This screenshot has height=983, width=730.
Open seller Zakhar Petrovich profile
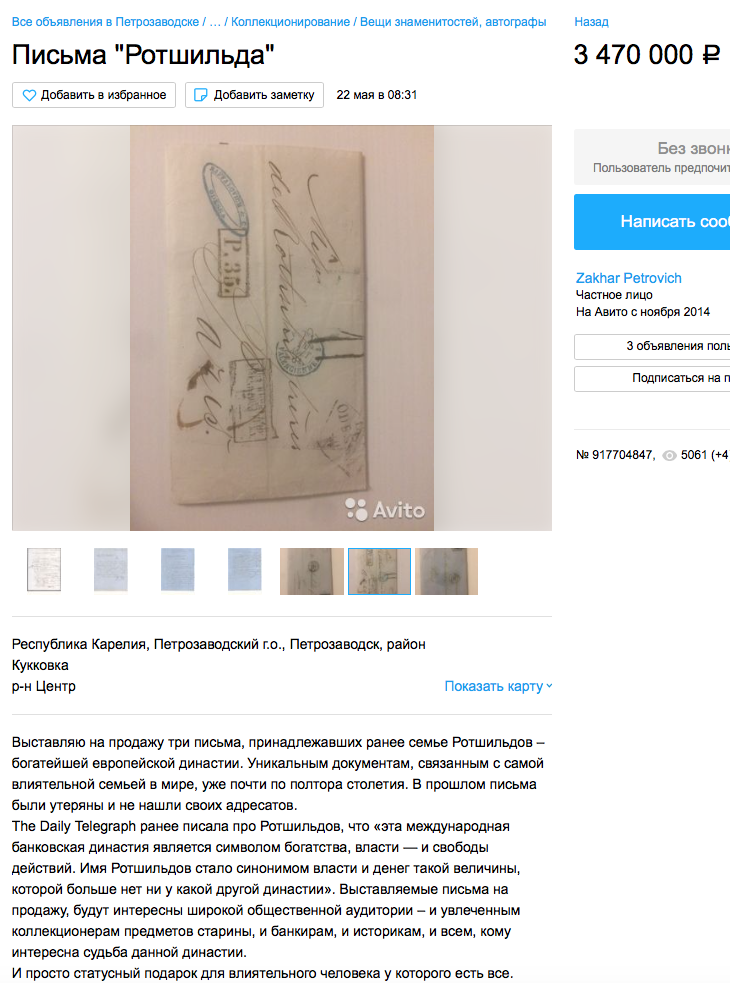[628, 278]
